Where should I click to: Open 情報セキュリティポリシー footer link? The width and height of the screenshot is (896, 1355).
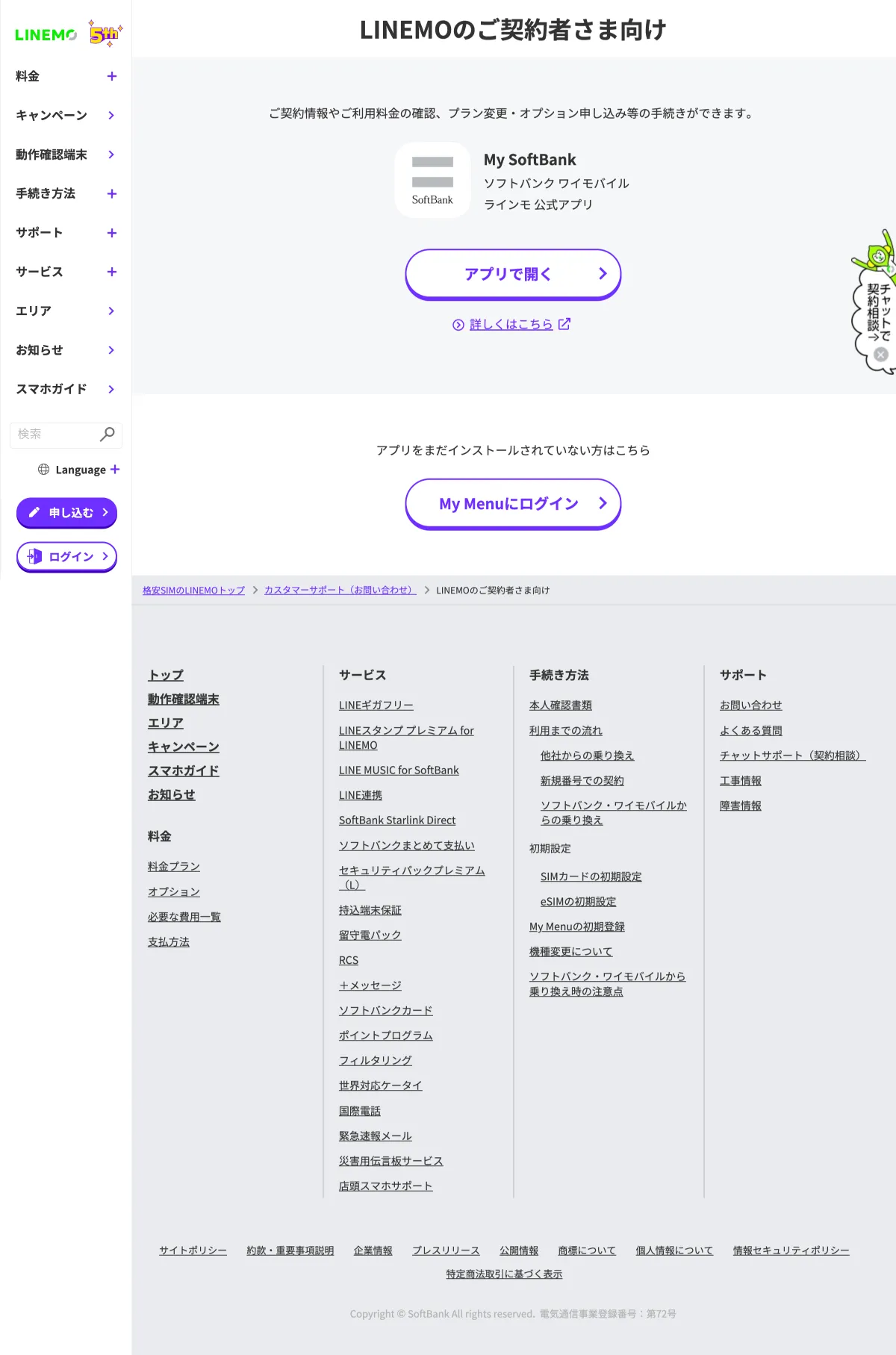pyautogui.click(x=791, y=1250)
